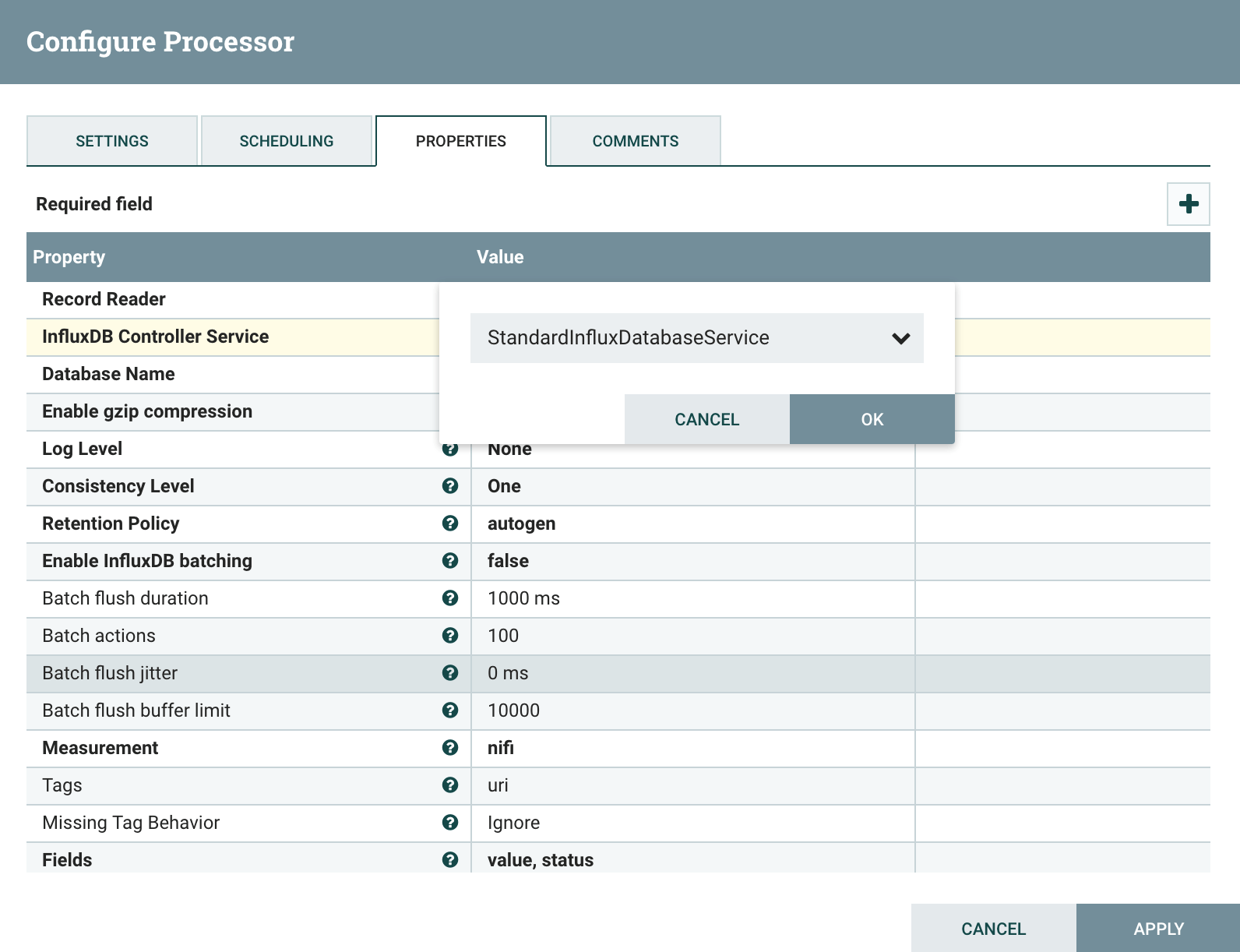Expand the StandardInfluxDatabaseService dropdown
The height and width of the screenshot is (952, 1240).
[x=697, y=338]
